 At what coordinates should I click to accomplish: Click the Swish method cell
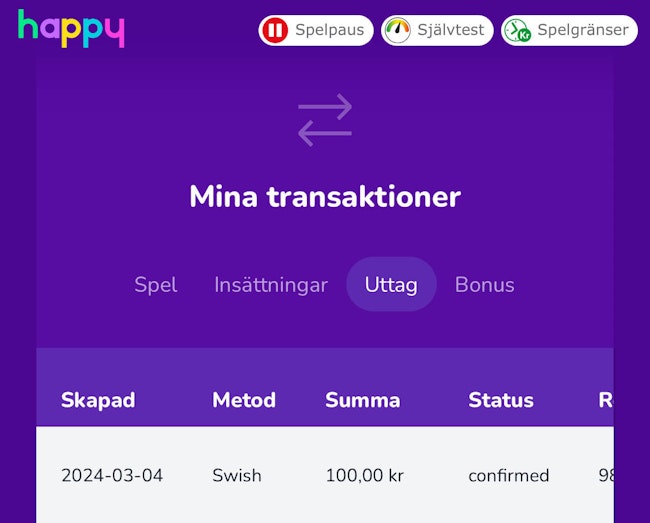237,475
